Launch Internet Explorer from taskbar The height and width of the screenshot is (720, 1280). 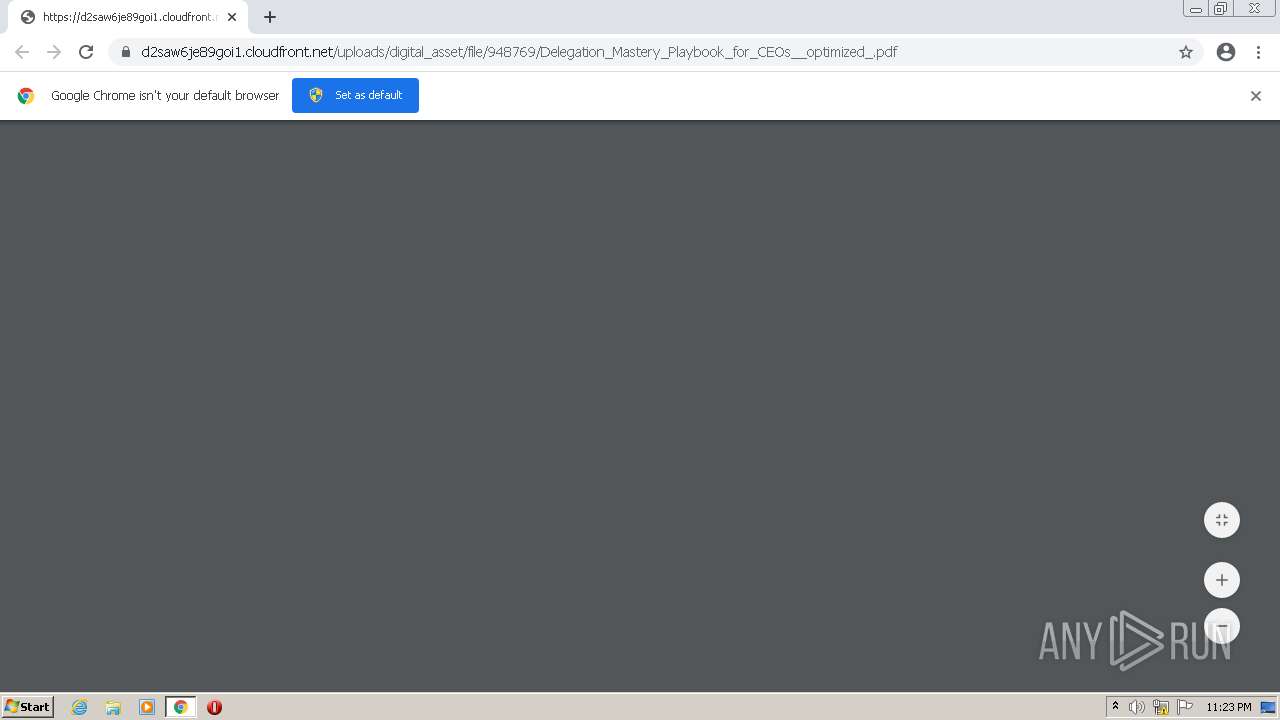click(80, 707)
